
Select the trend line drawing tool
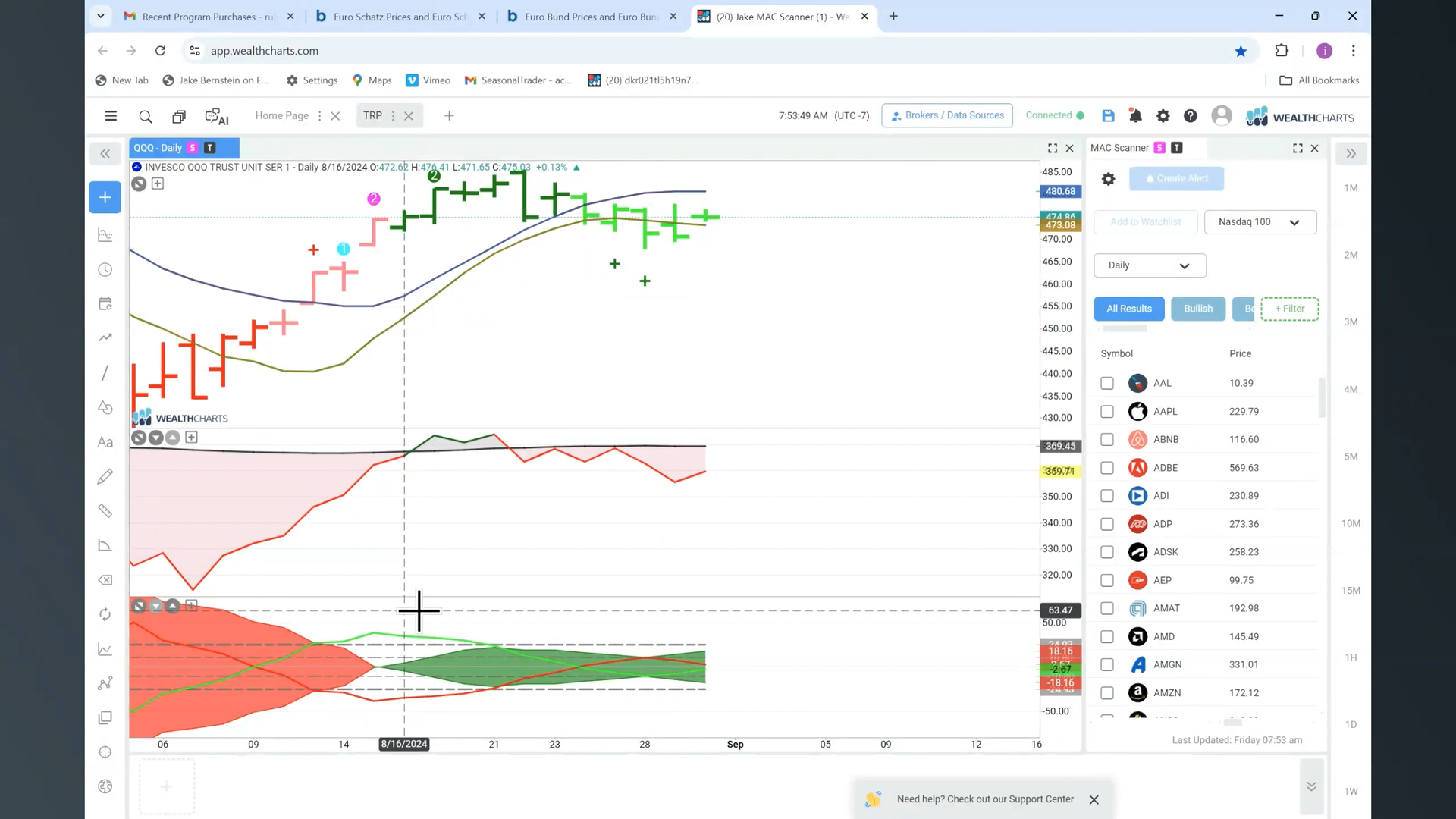tap(105, 372)
